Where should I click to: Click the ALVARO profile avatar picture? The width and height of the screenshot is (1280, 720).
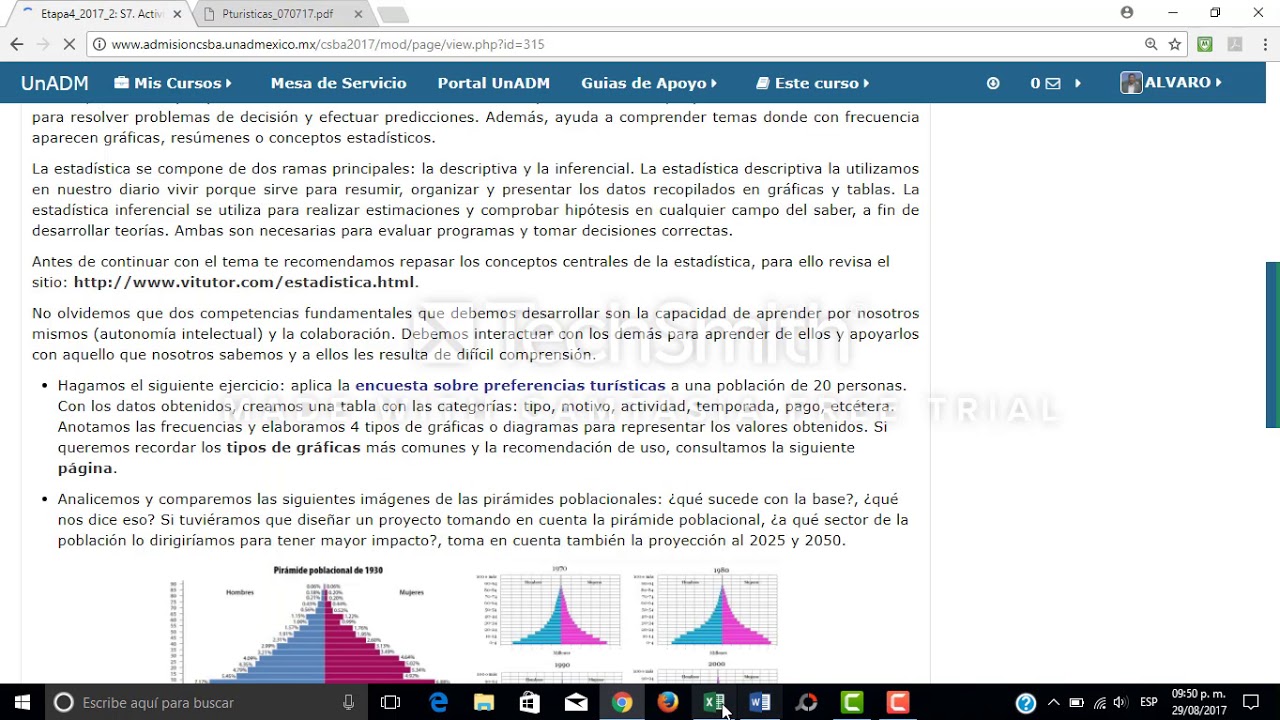1131,83
